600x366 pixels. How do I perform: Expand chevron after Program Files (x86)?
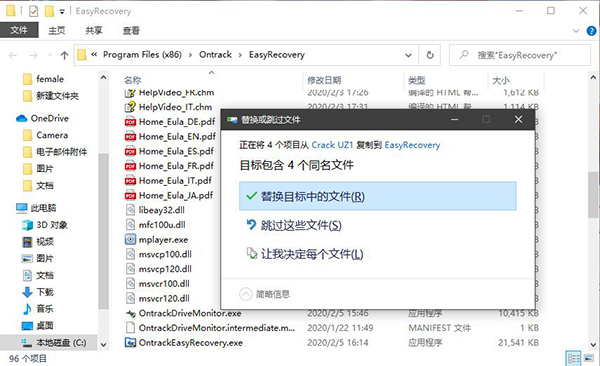click(190, 55)
